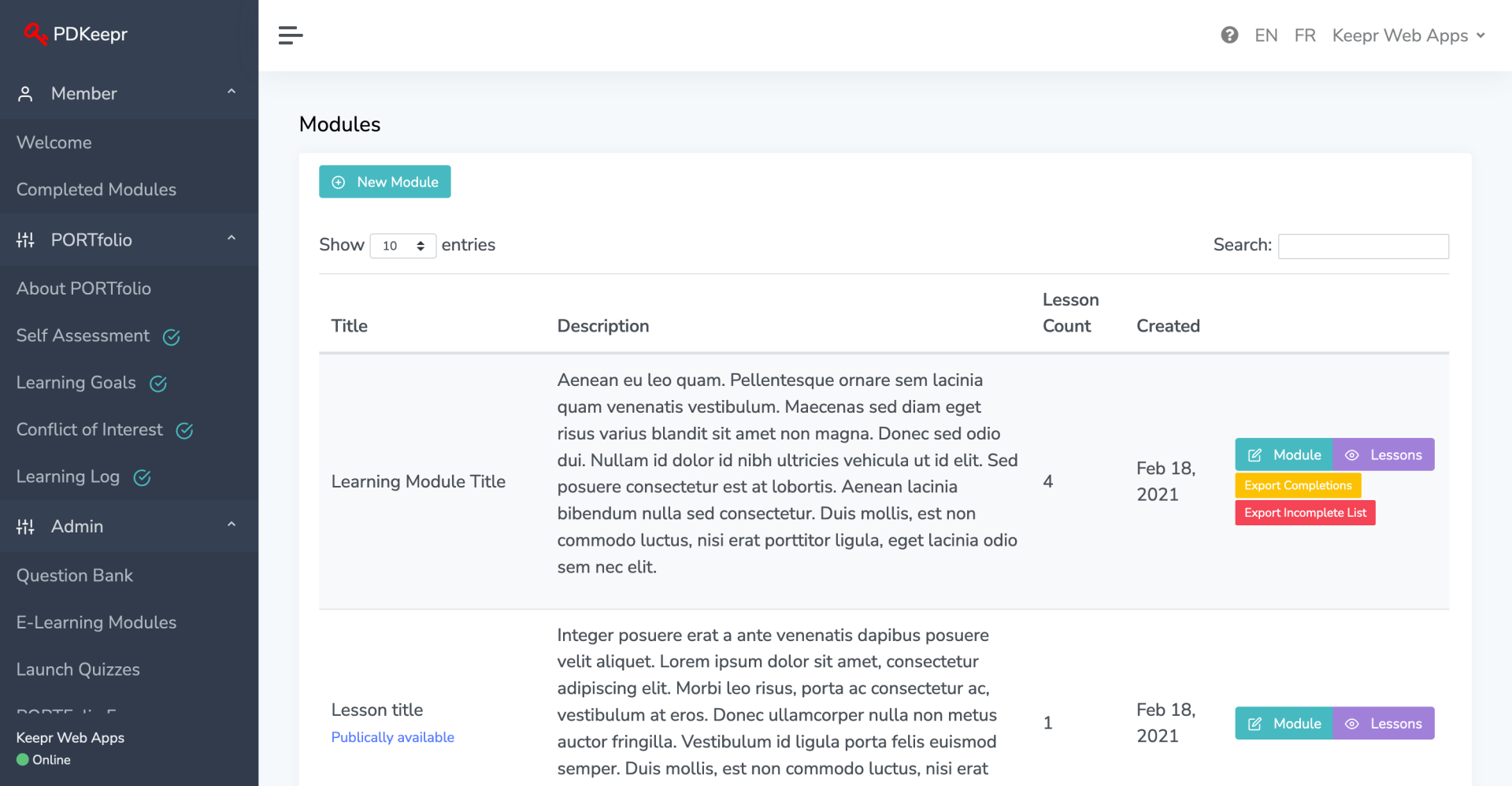View Lessons for Learning Module Title
Viewport: 1512px width, 786px height.
pyautogui.click(x=1383, y=455)
